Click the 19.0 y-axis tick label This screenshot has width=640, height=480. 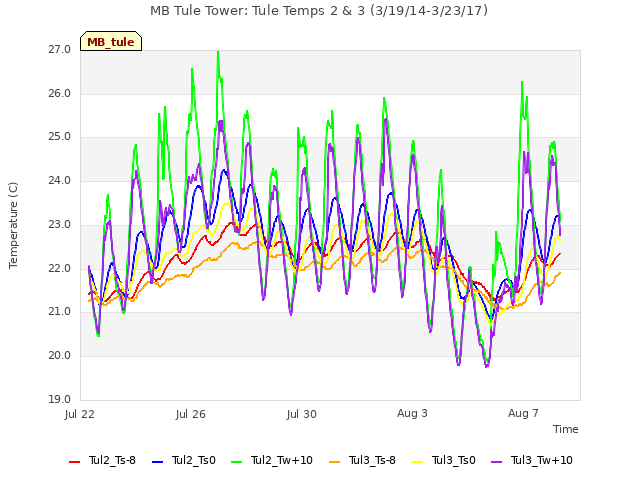point(60,399)
